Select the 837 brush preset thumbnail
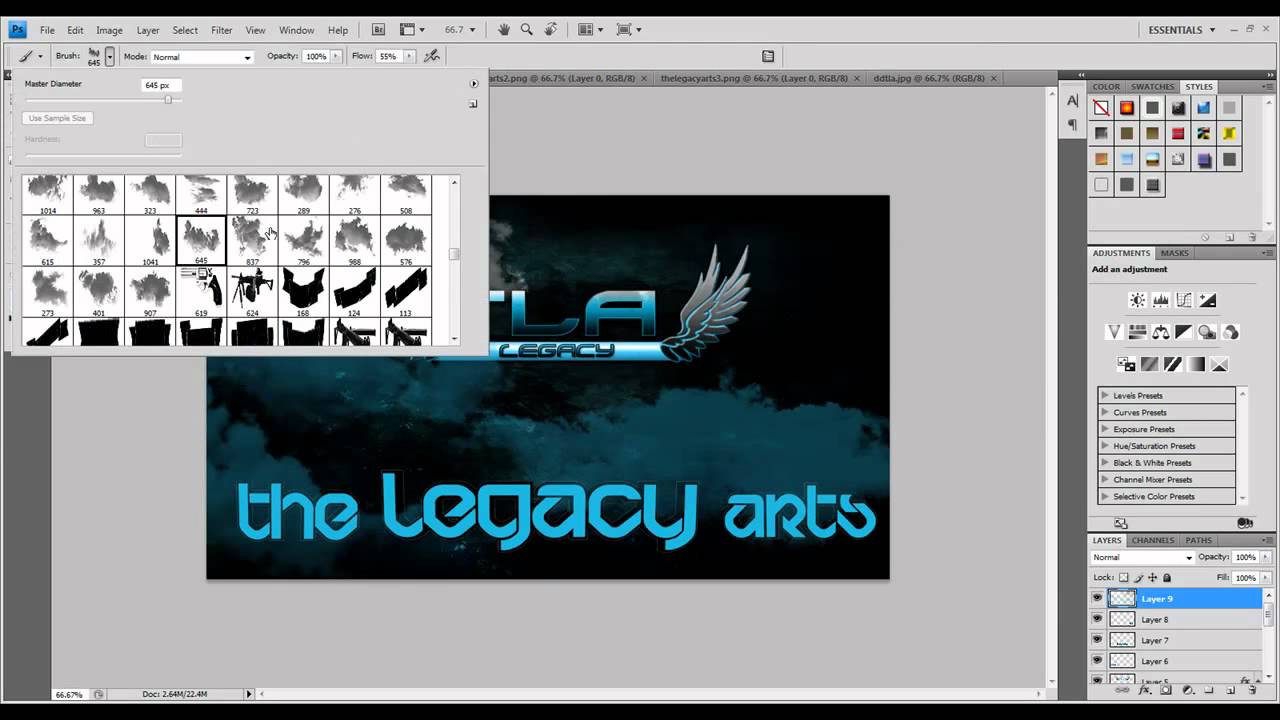This screenshot has height=720, width=1280. [x=252, y=242]
